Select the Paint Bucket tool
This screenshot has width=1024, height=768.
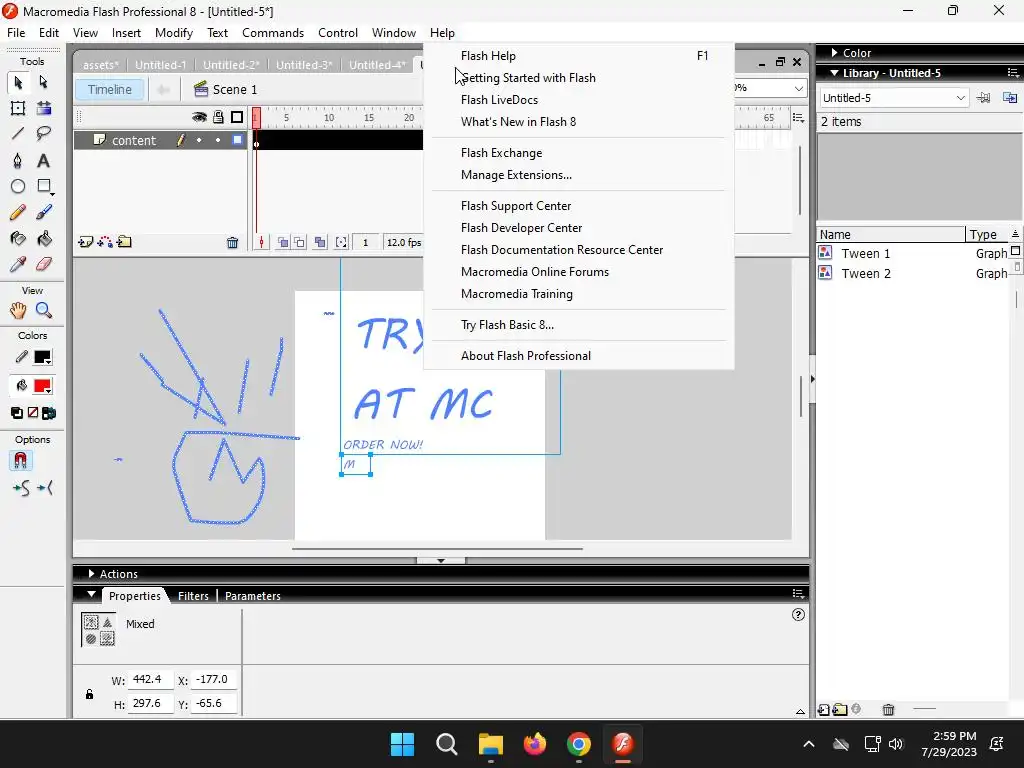click(44, 238)
